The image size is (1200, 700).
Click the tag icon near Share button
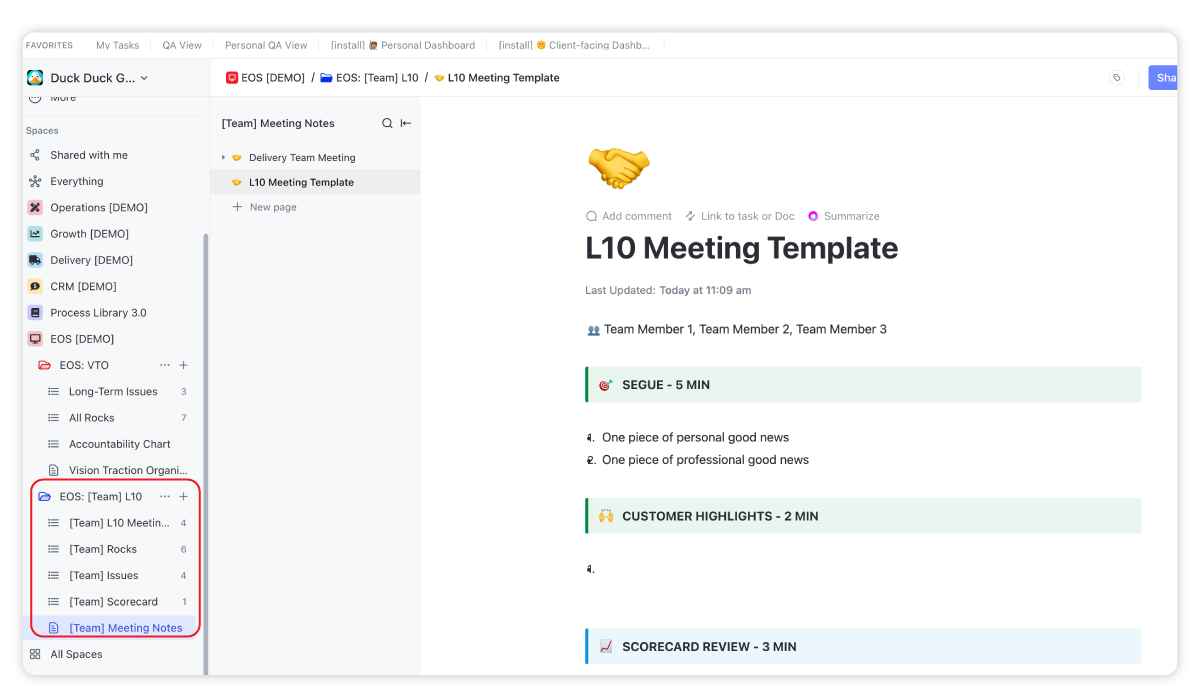pos(1117,78)
